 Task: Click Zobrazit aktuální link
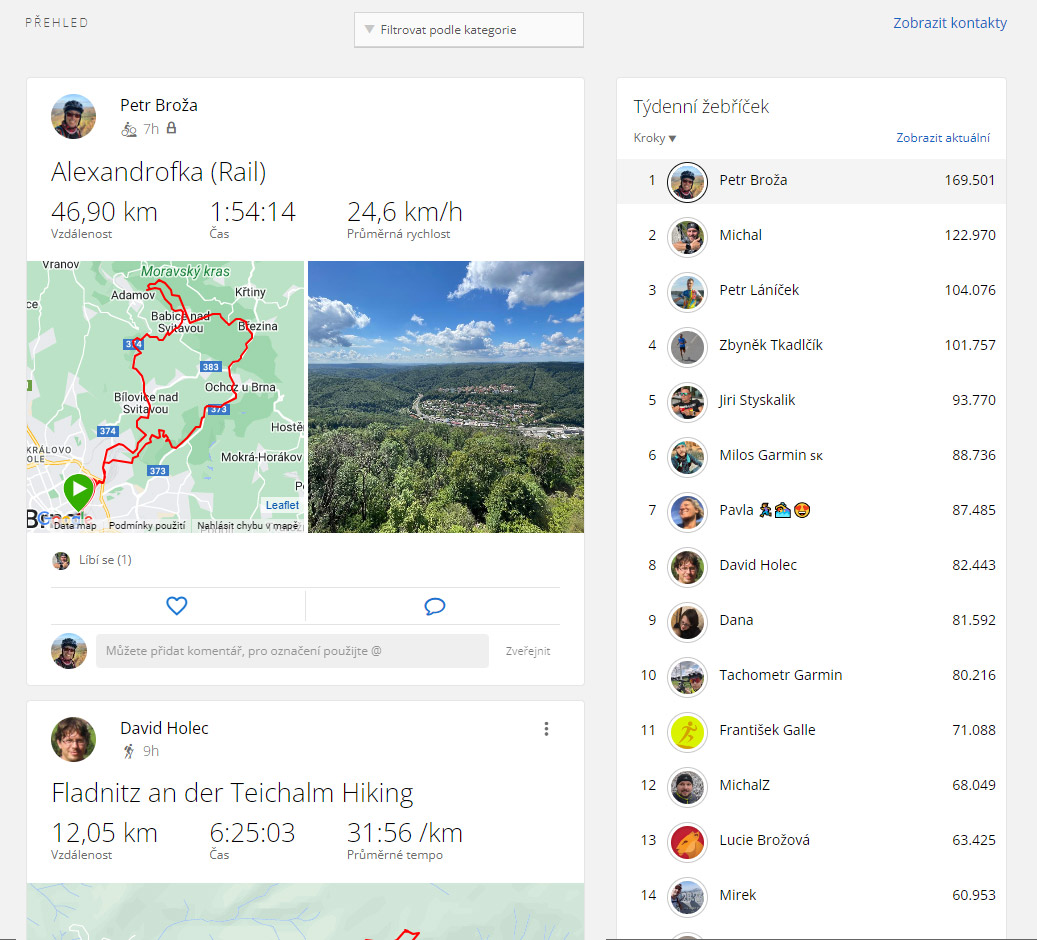click(943, 138)
